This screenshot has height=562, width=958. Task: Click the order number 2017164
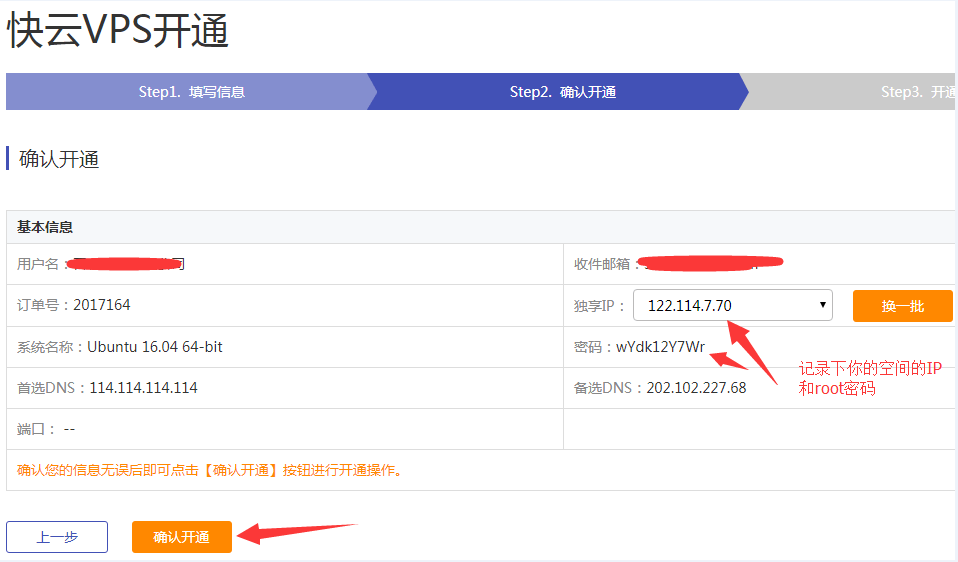pyautogui.click(x=102, y=305)
